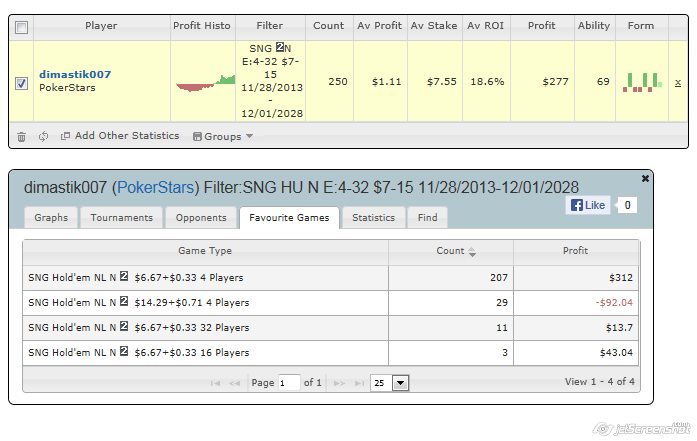Select the $6.67+$0.33 16 Players row

(331, 353)
